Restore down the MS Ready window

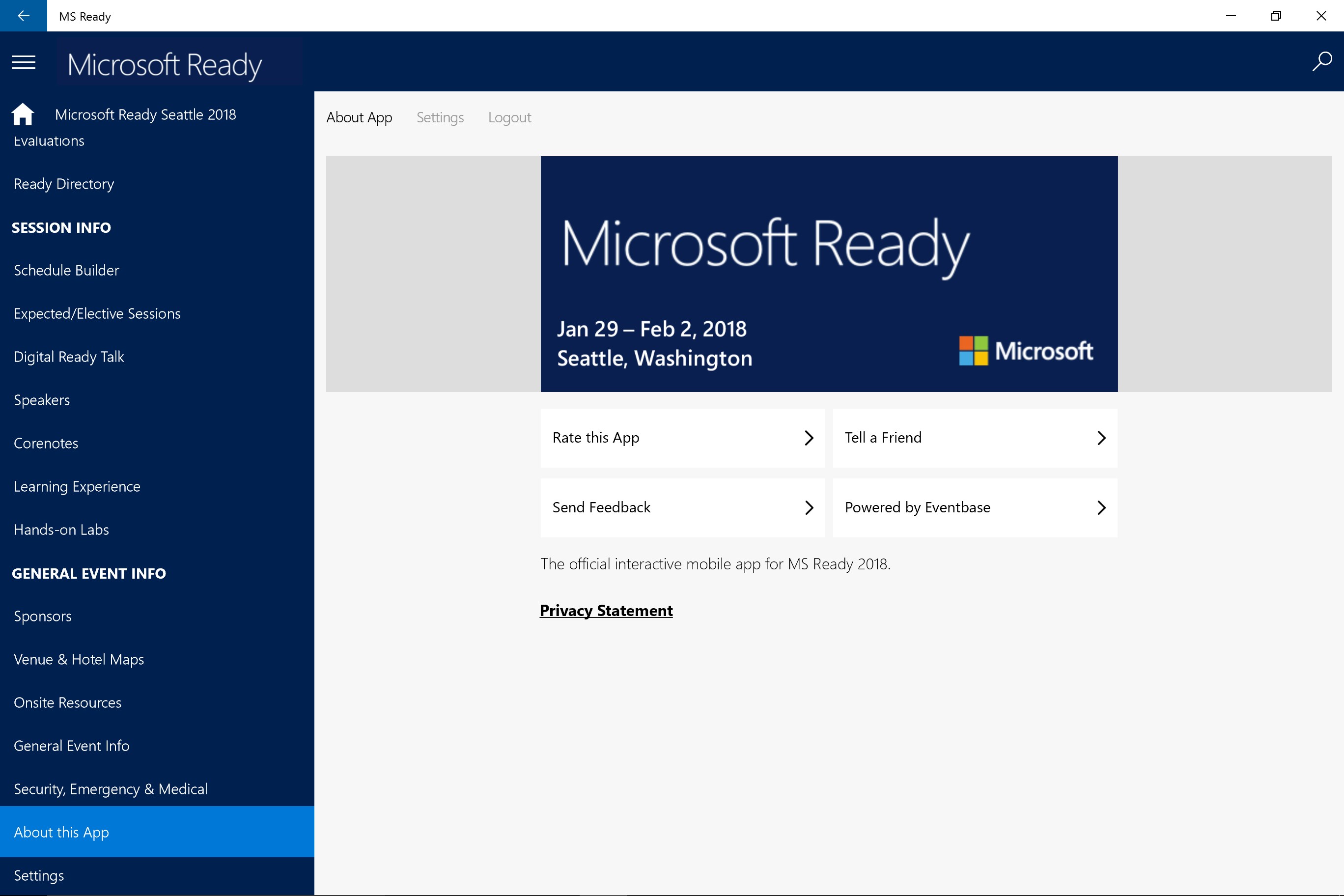point(1275,15)
